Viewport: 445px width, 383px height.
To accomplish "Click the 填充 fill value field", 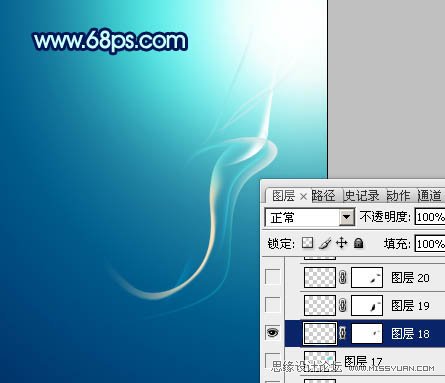I will click(x=430, y=244).
